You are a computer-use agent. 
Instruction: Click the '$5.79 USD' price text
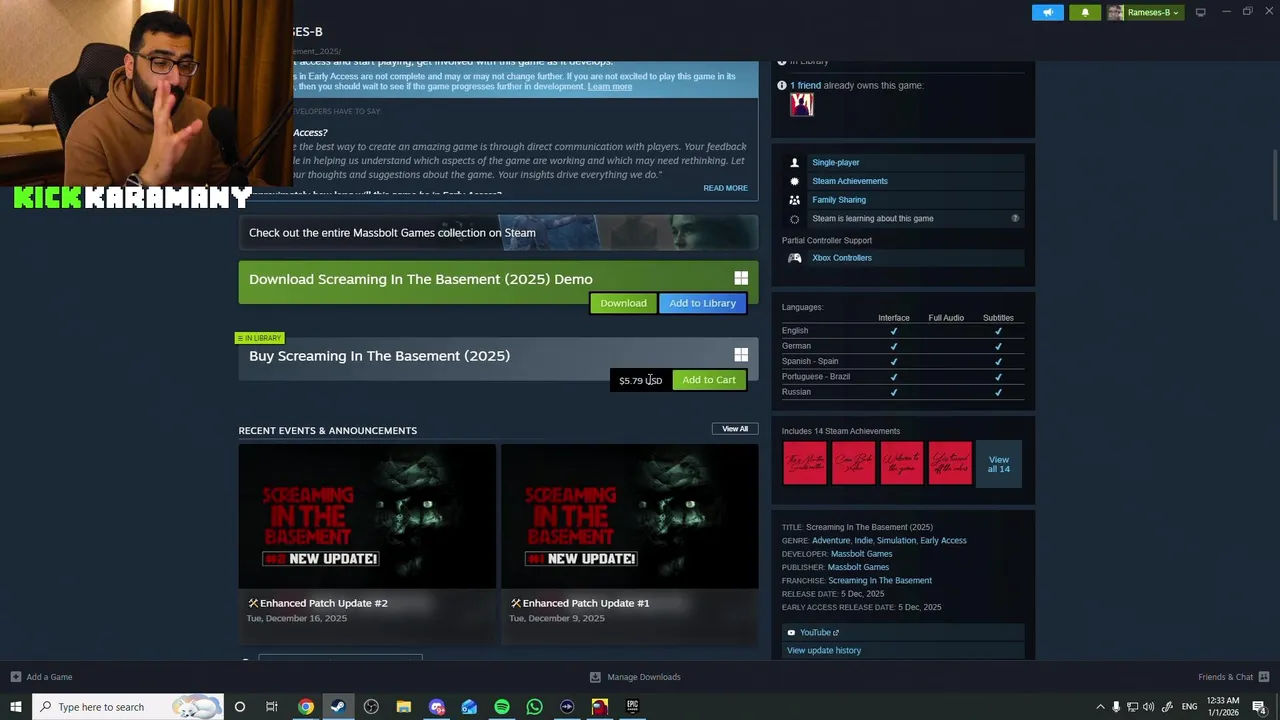click(x=640, y=380)
